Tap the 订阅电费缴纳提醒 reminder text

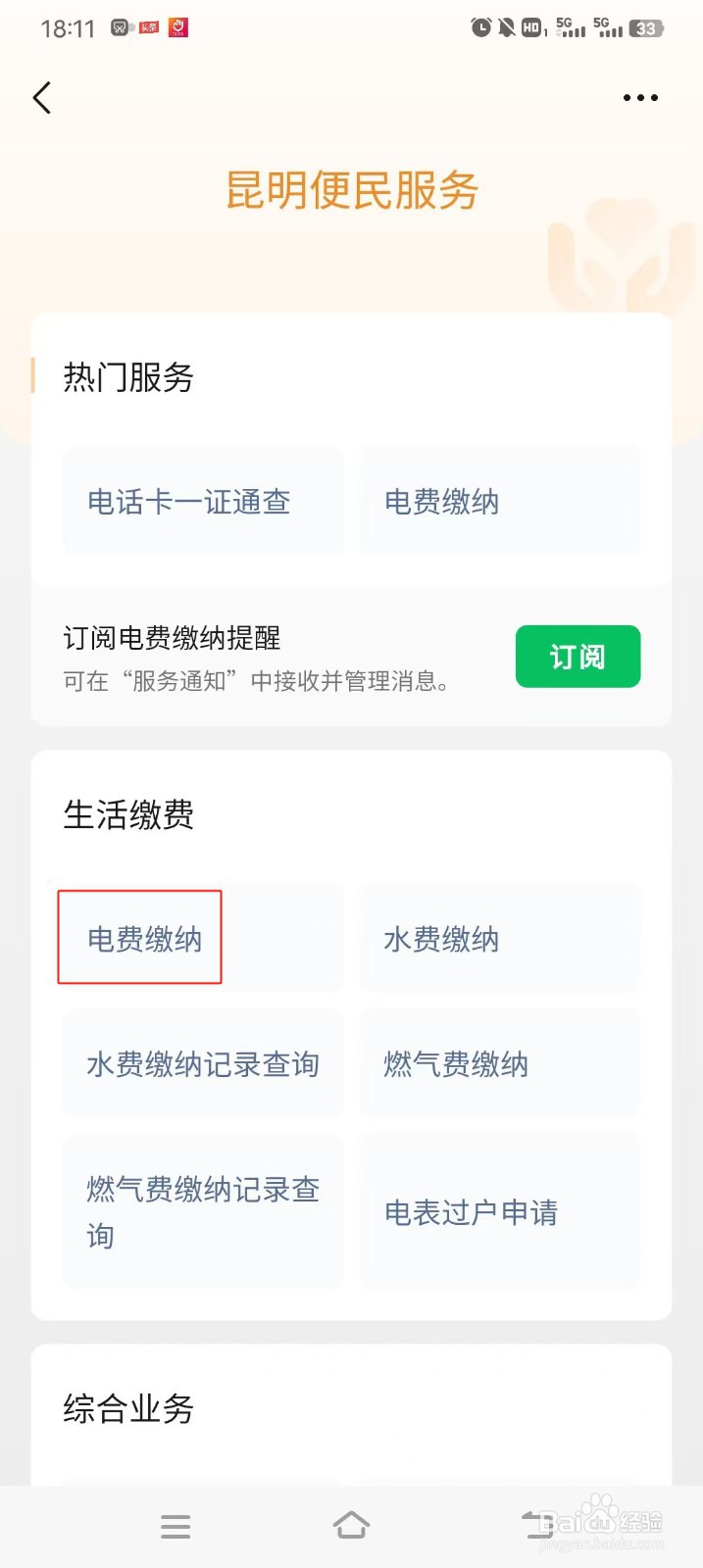tap(172, 638)
